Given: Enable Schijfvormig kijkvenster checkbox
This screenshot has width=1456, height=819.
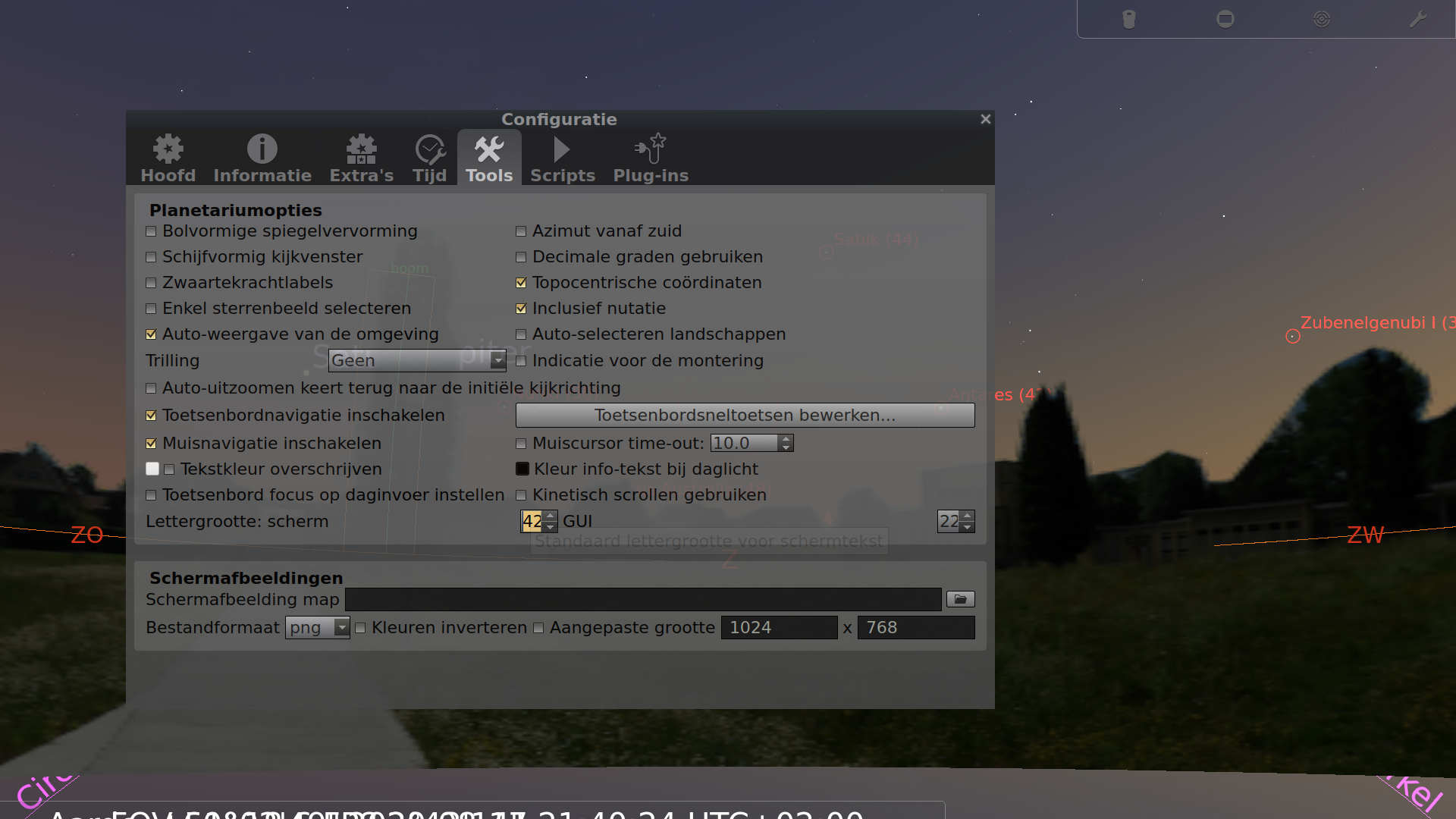Looking at the screenshot, I should (151, 257).
